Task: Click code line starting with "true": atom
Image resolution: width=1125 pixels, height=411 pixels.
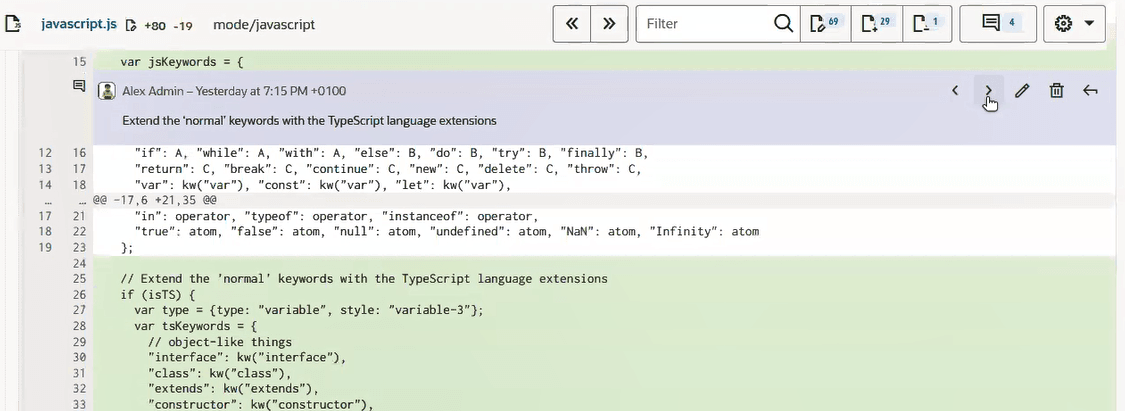Action: (446, 232)
